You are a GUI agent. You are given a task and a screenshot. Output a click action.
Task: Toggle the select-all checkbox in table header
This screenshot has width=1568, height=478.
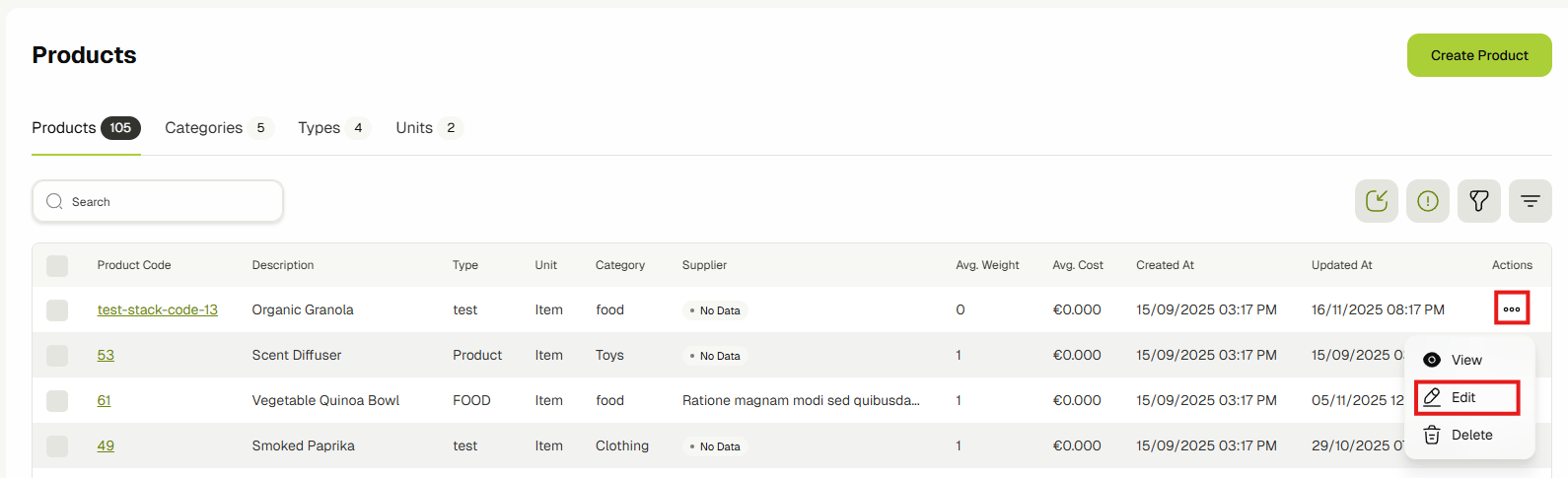click(x=57, y=265)
